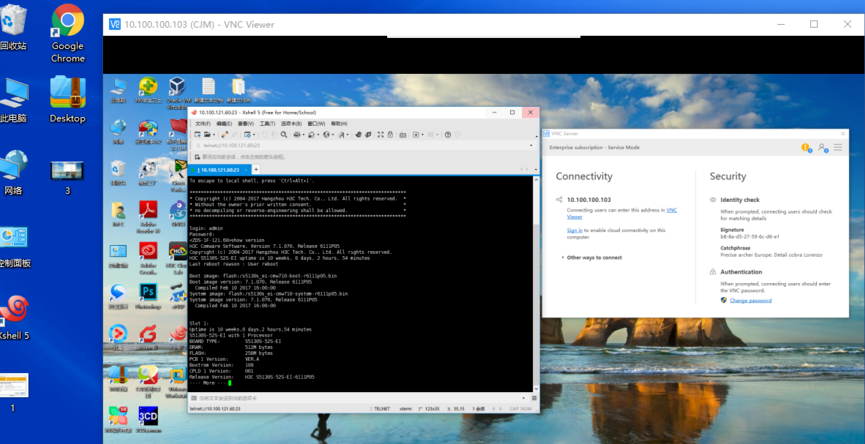Expand Other ways to connect
Viewport: 865px width, 444px height.
pos(594,257)
